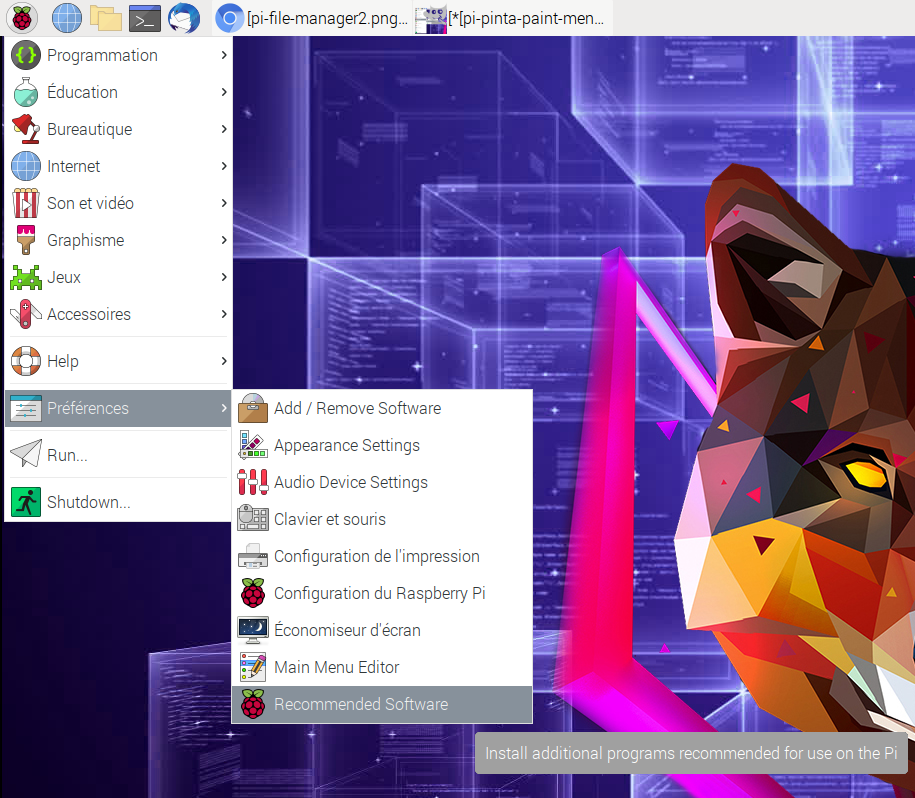Screen dimensions: 915x798
Task: Open Appearance Settings from Préférences
Action: (x=346, y=445)
